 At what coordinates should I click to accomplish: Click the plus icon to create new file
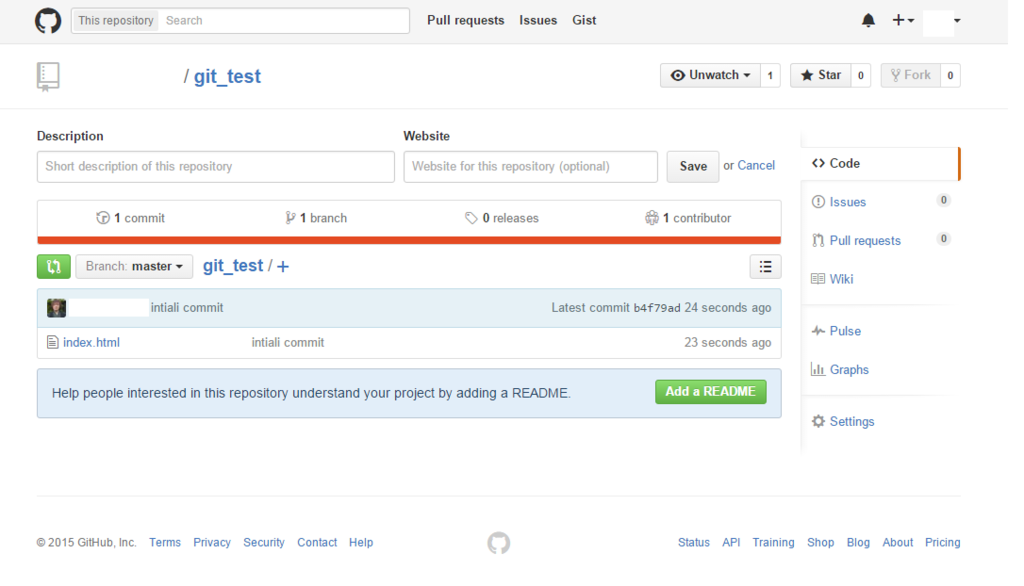283,267
